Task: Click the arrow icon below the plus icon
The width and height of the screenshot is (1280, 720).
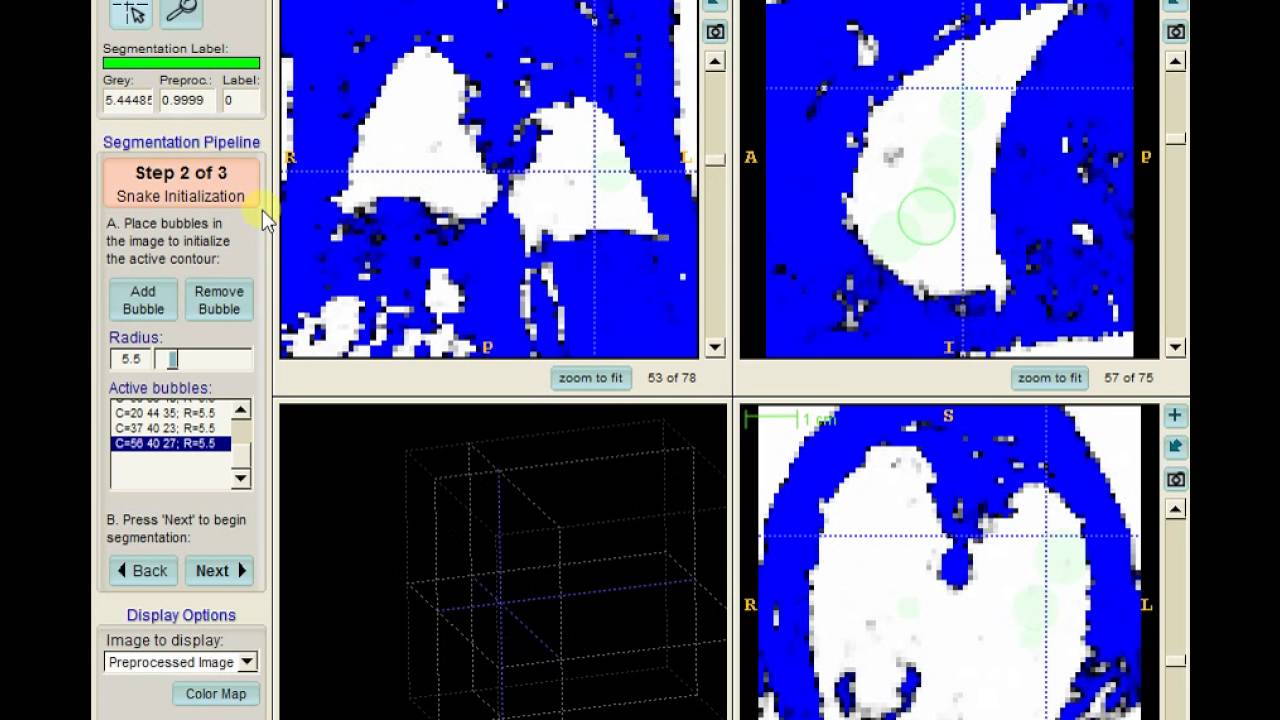Action: pyautogui.click(x=1176, y=447)
